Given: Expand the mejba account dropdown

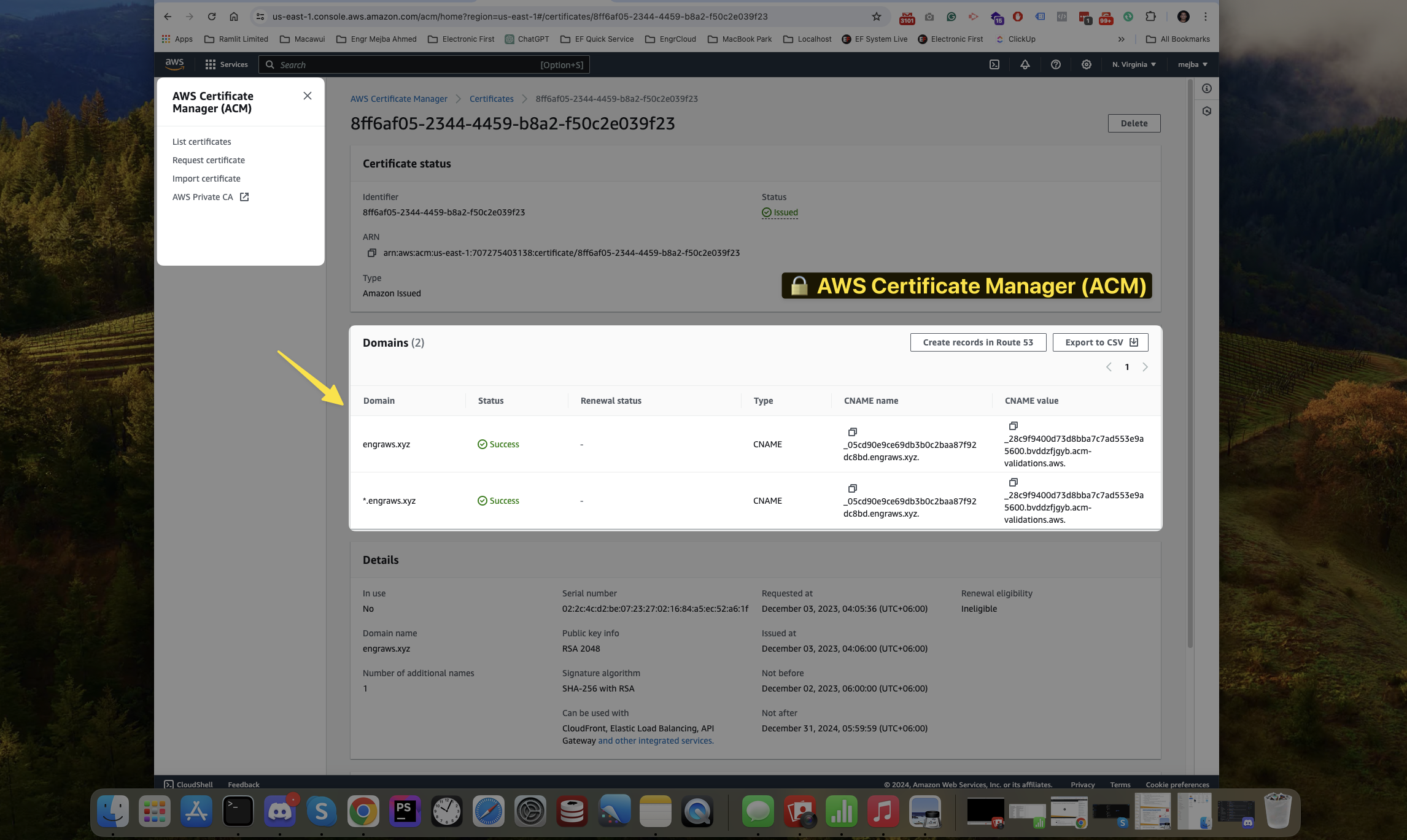Looking at the screenshot, I should tap(1192, 64).
